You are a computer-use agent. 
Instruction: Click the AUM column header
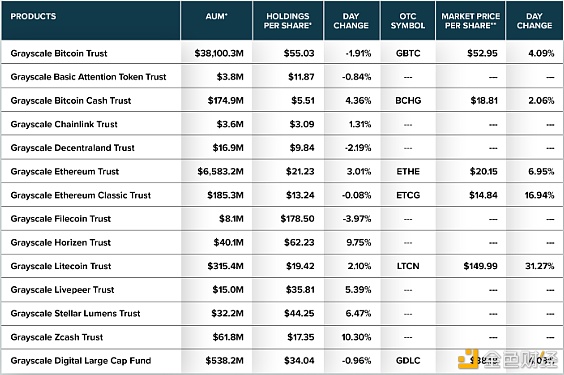tap(216, 17)
